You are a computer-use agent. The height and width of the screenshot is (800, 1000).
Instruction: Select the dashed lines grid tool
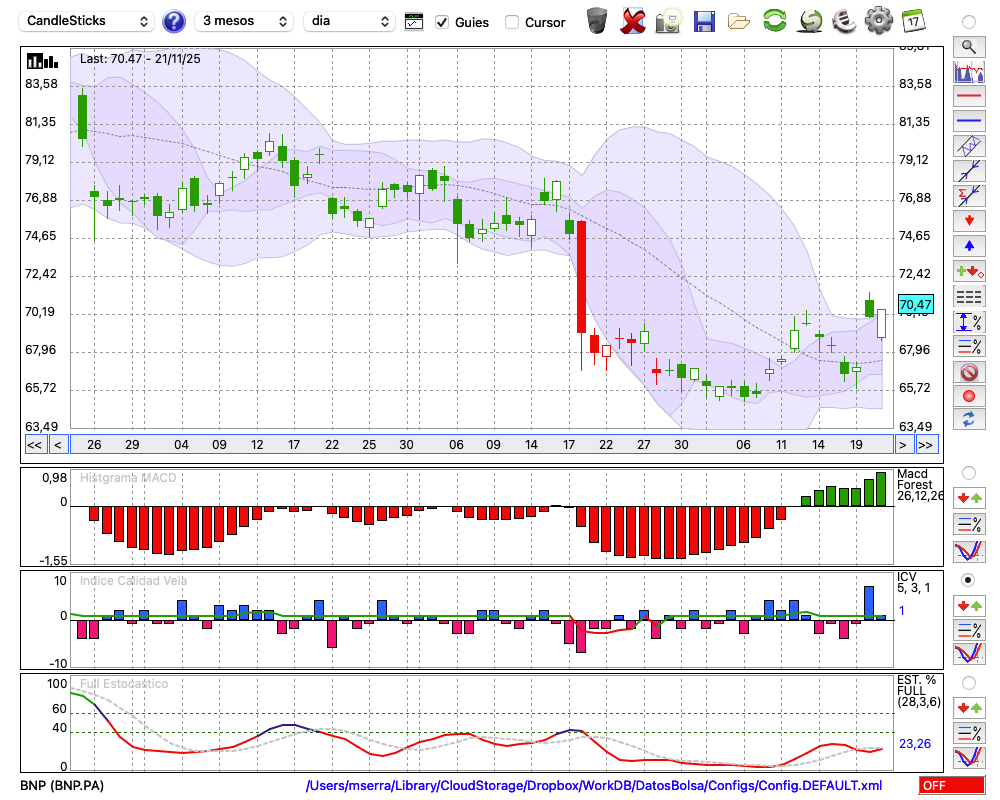click(969, 297)
